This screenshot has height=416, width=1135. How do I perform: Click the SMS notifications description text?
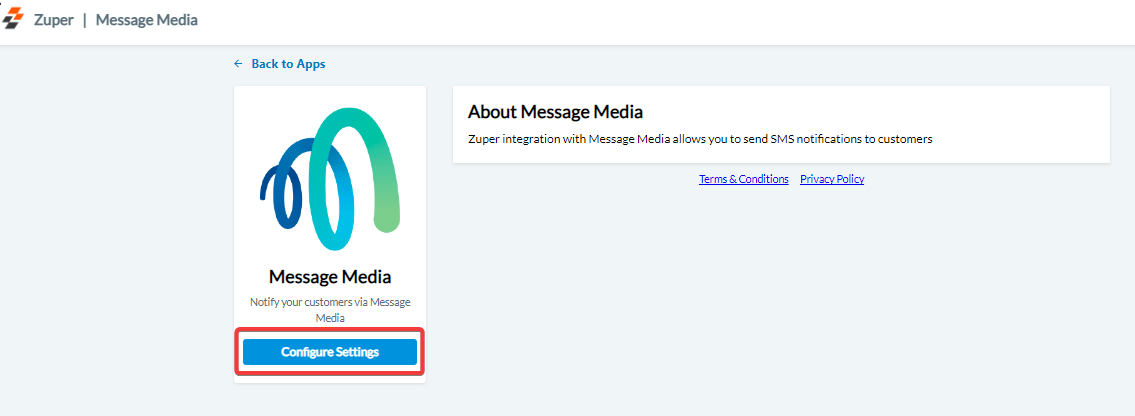coord(700,139)
